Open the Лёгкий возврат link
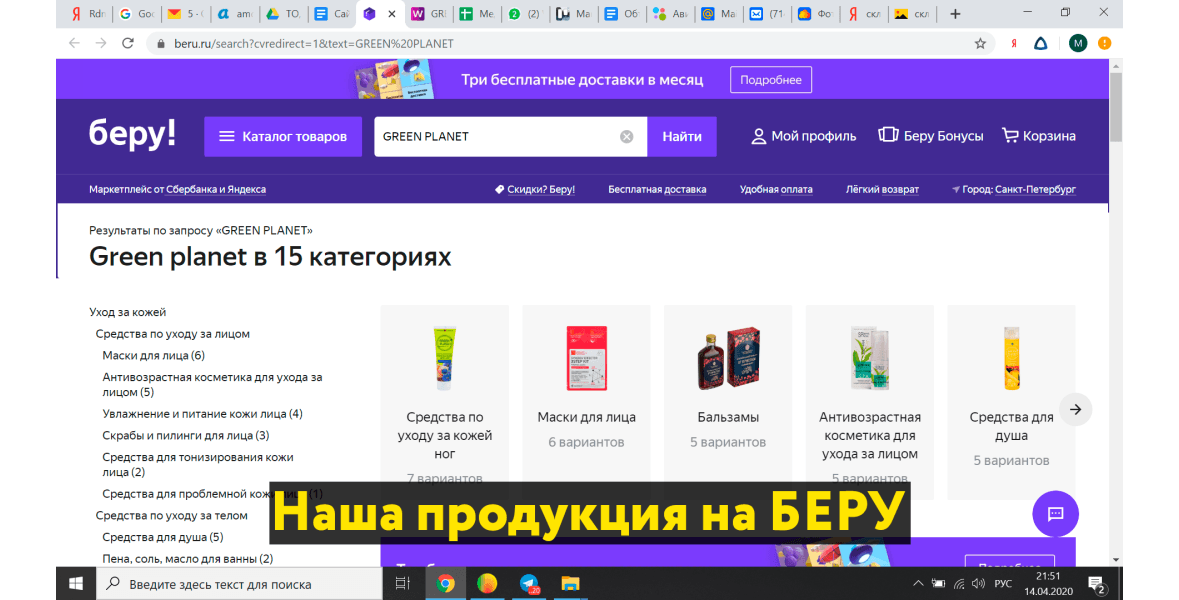The width and height of the screenshot is (1179, 600). [882, 189]
